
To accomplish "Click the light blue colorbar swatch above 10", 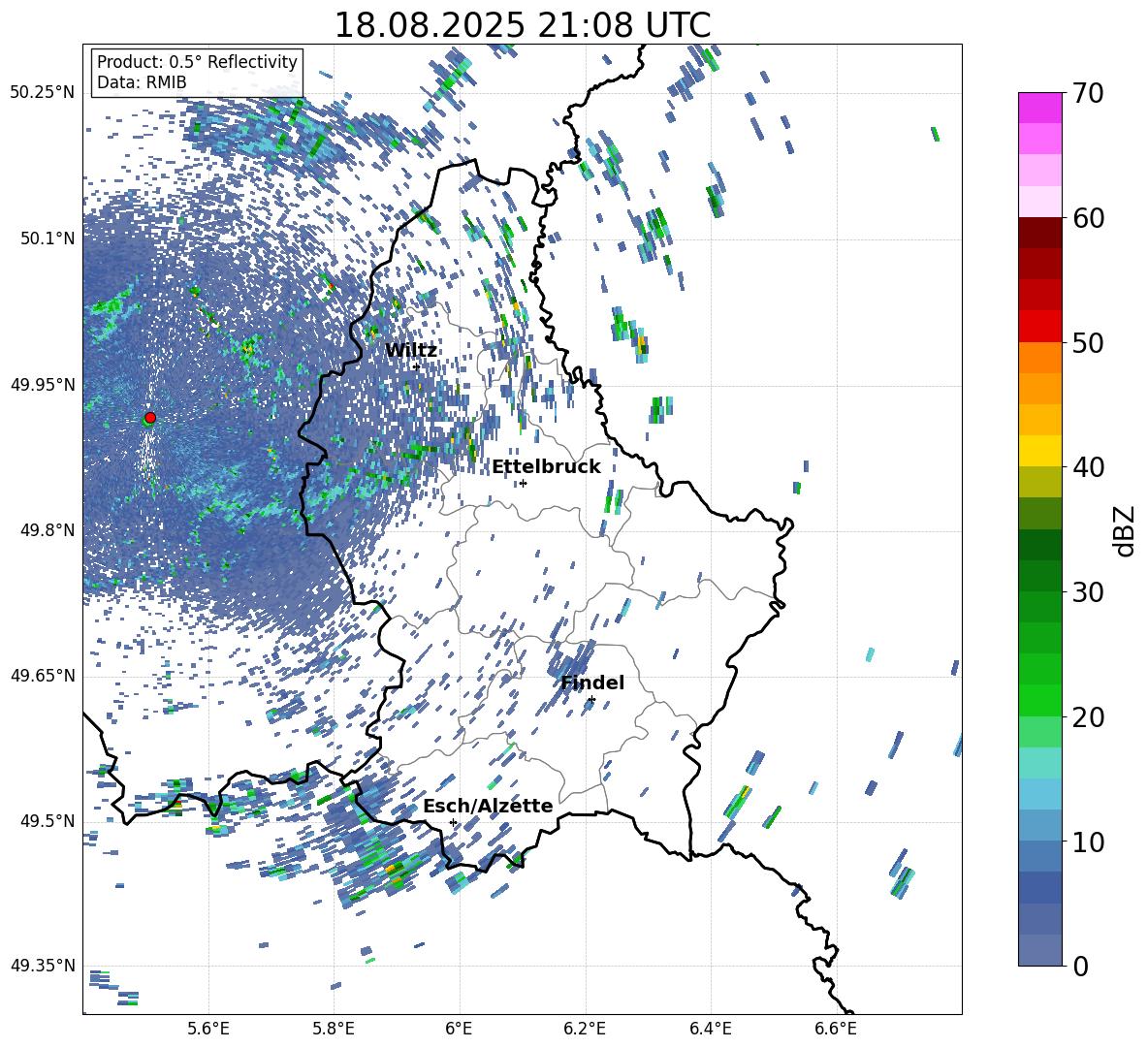I will pyautogui.click(x=1039, y=794).
